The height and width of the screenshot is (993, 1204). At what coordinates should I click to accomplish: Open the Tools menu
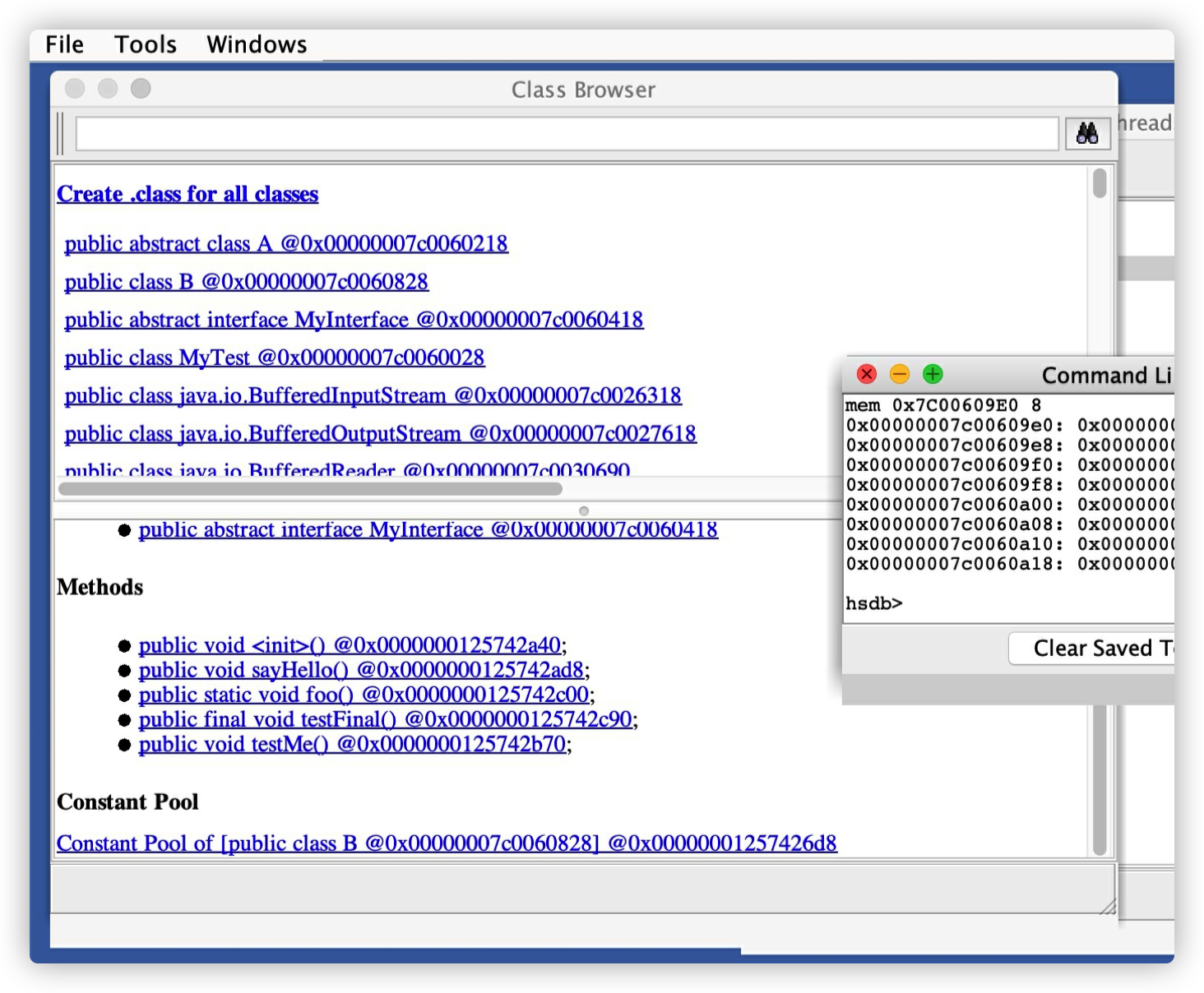coord(145,44)
